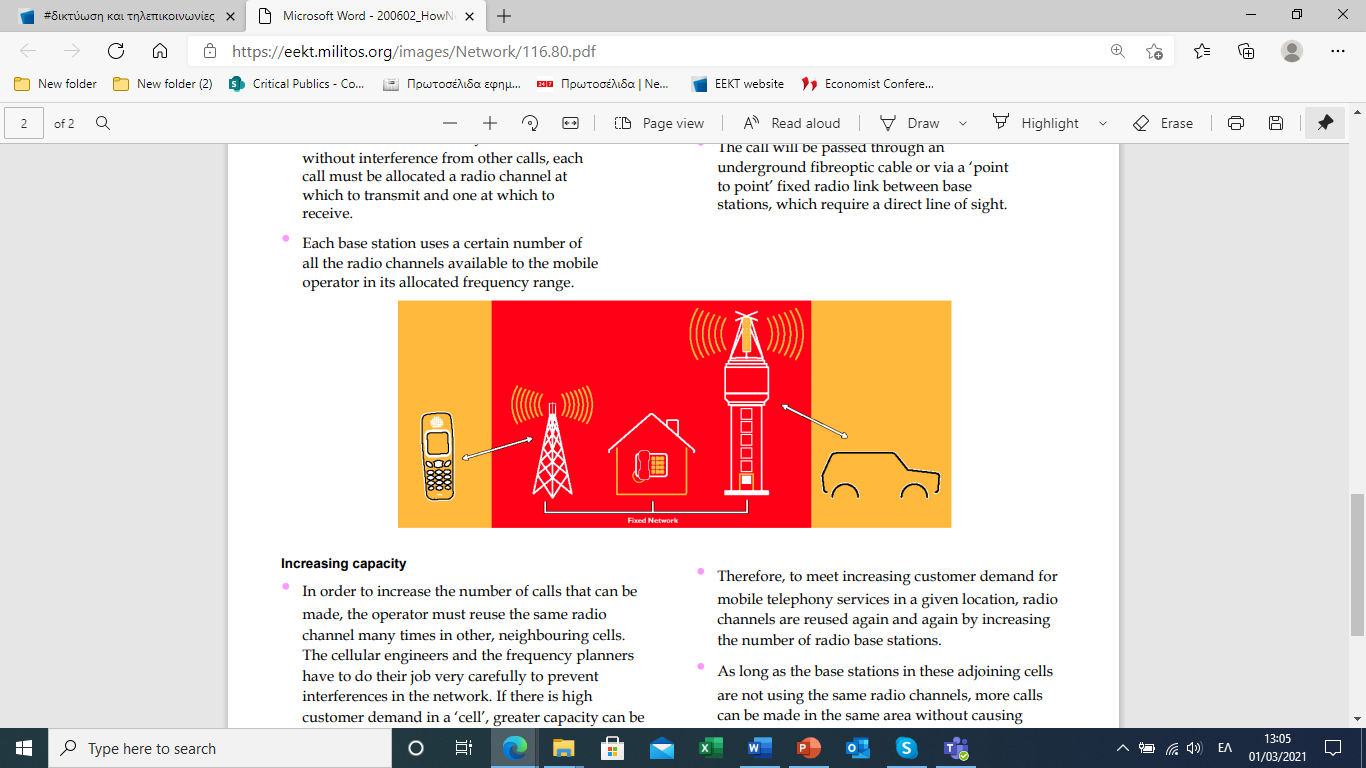1366x768 pixels.
Task: Refresh the browser page
Action: 116,51
